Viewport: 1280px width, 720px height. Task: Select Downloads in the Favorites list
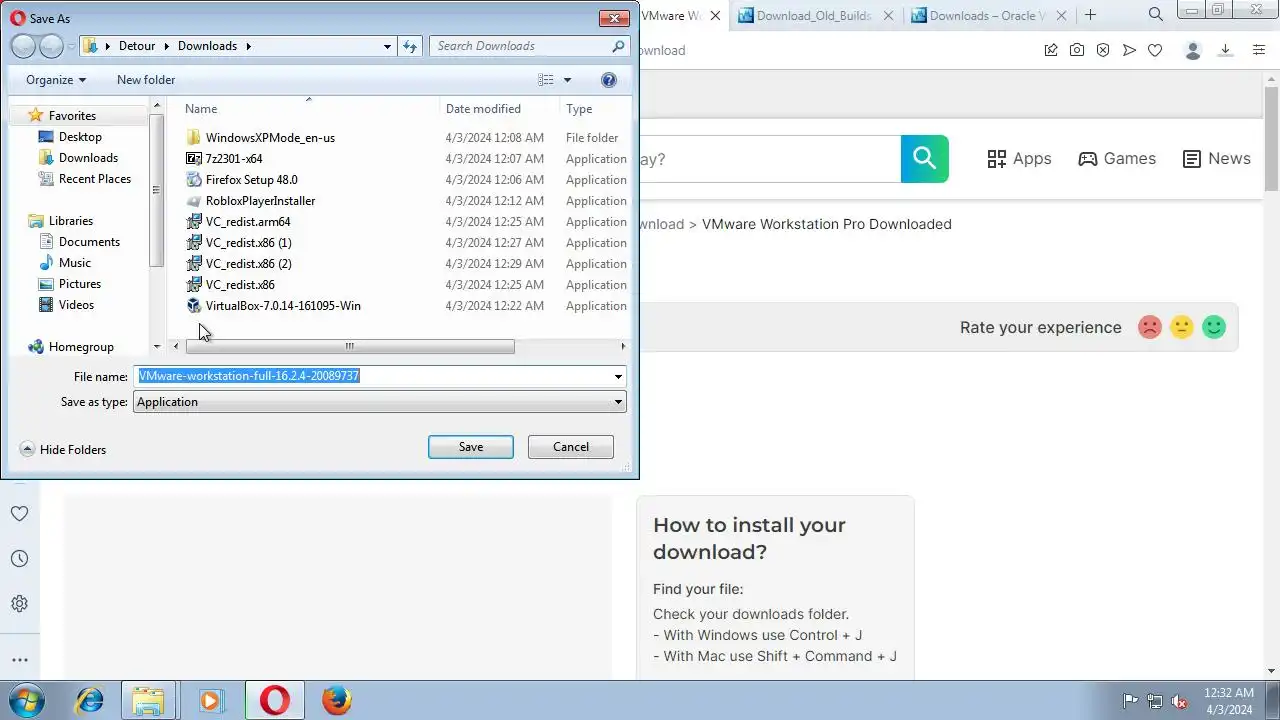click(x=88, y=158)
